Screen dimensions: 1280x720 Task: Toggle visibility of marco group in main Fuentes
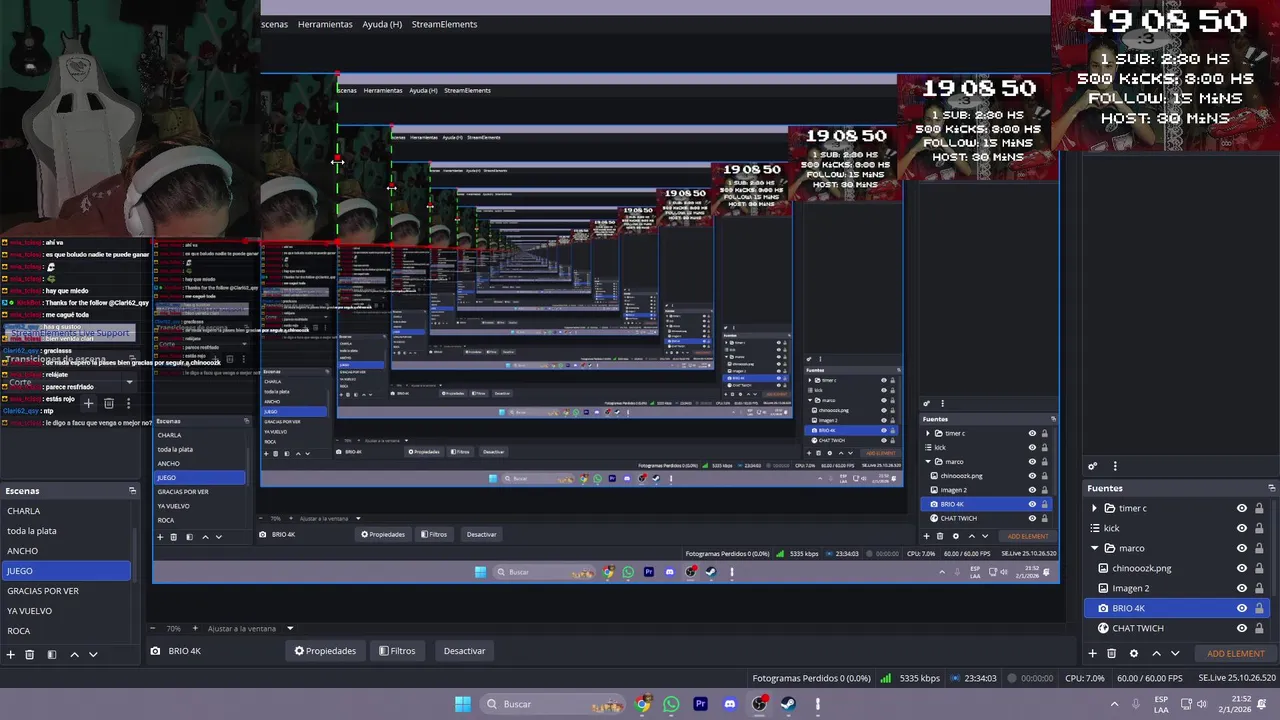(x=1242, y=548)
